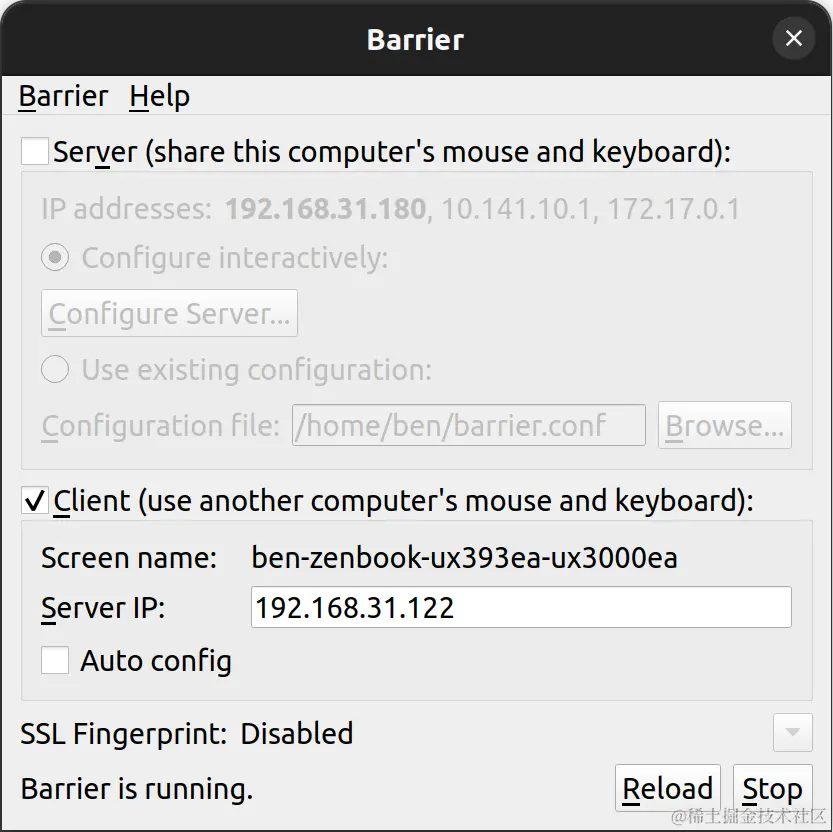Select Configure interactively radio button
The image size is (833, 832).
click(55, 258)
